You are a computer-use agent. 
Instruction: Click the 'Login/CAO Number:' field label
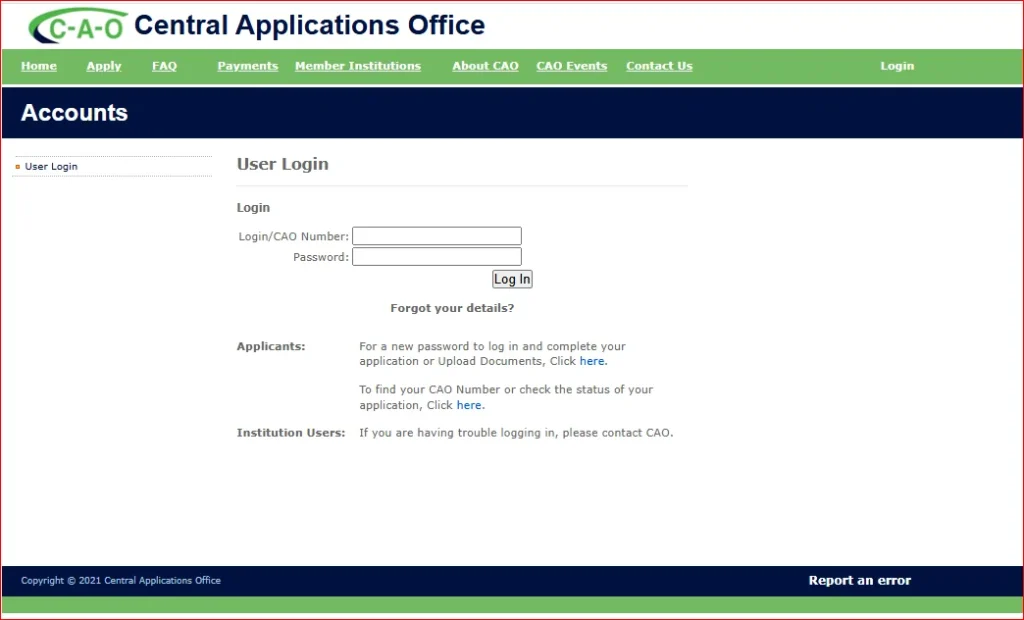(293, 237)
